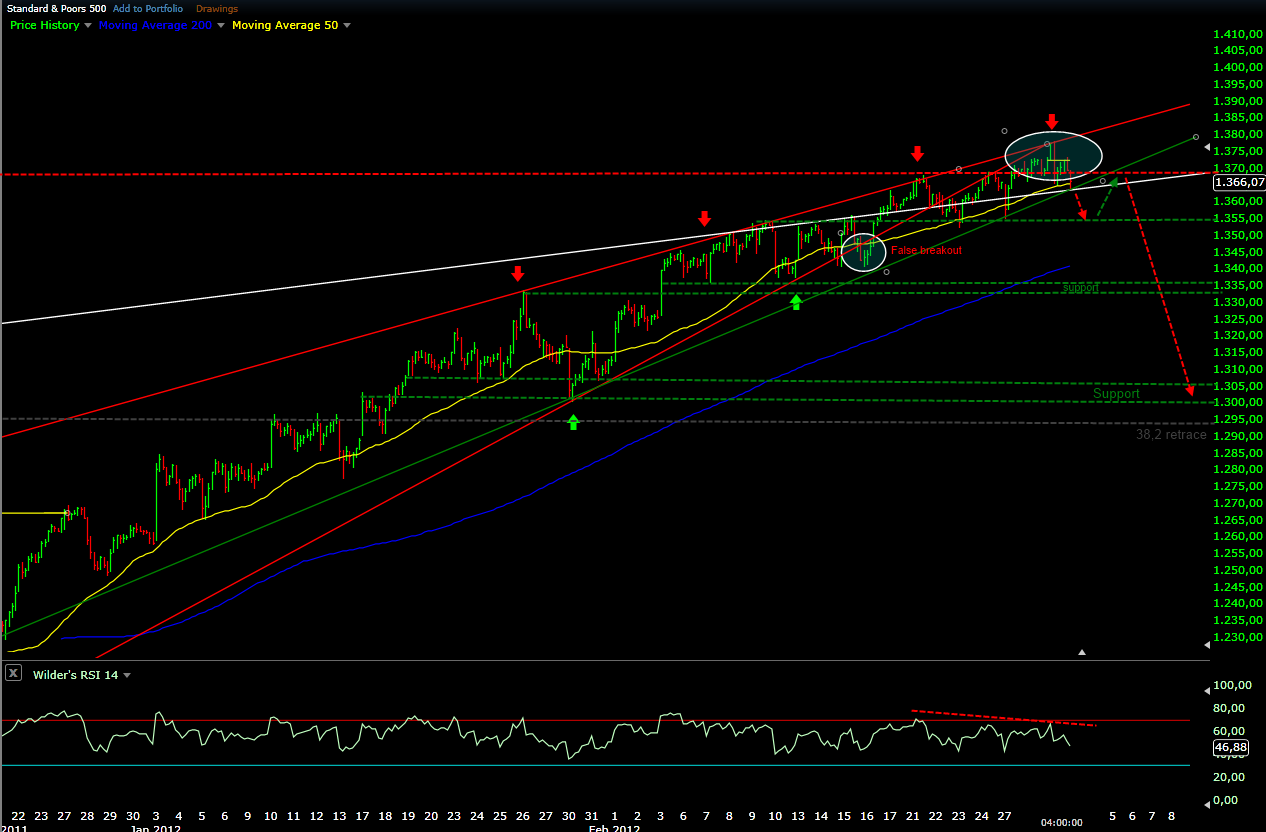
Task: Click the Add to Portfolio link
Action: 147,8
